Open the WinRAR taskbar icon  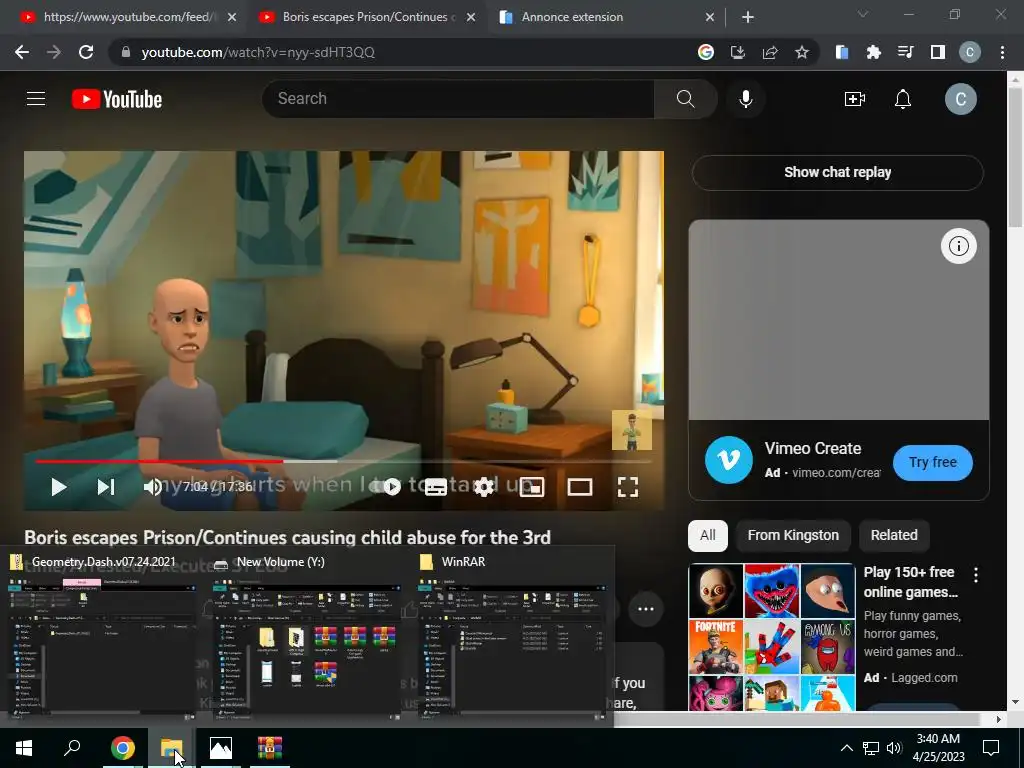click(269, 748)
